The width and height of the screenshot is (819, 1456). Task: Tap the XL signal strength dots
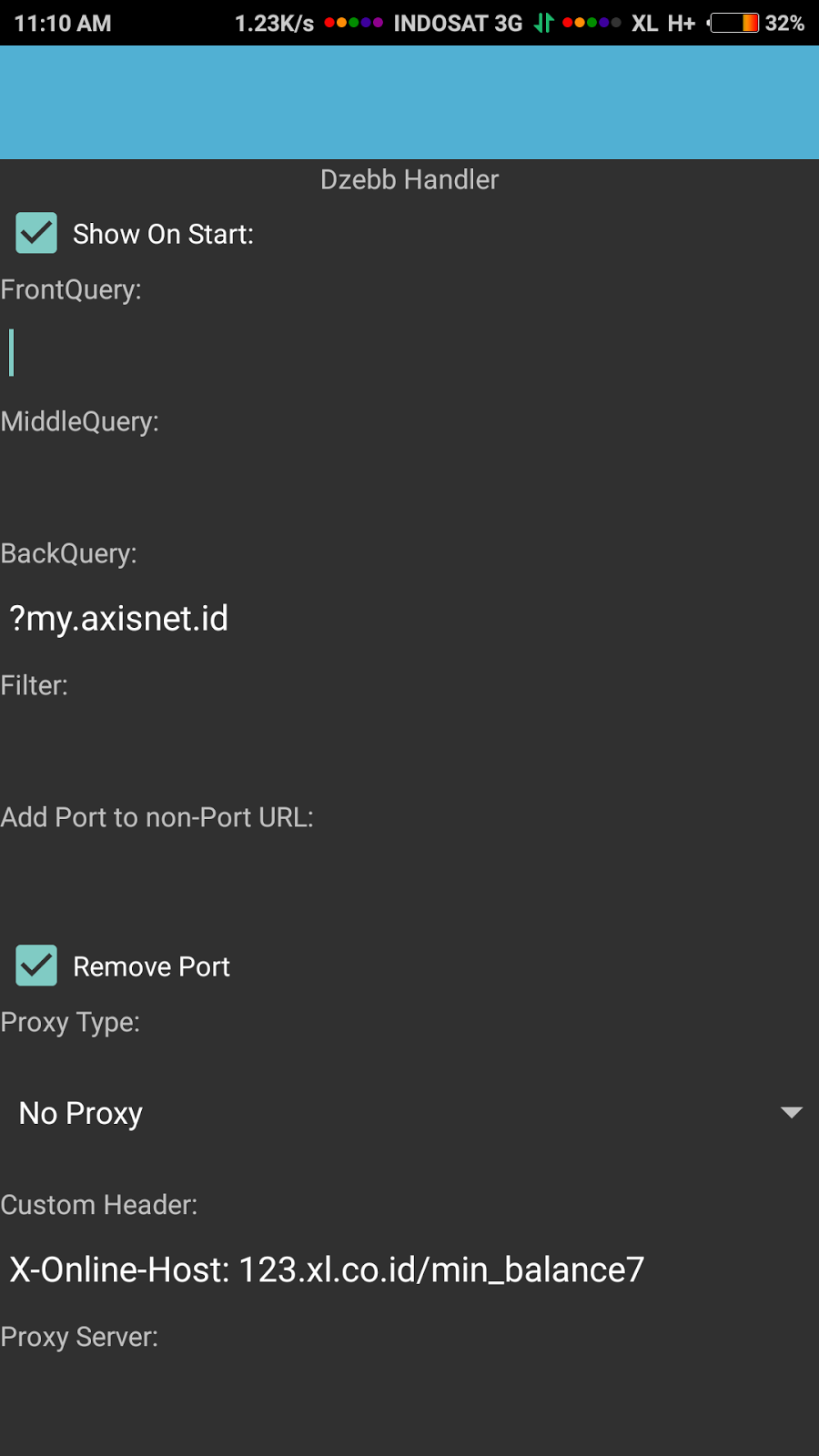[591, 23]
